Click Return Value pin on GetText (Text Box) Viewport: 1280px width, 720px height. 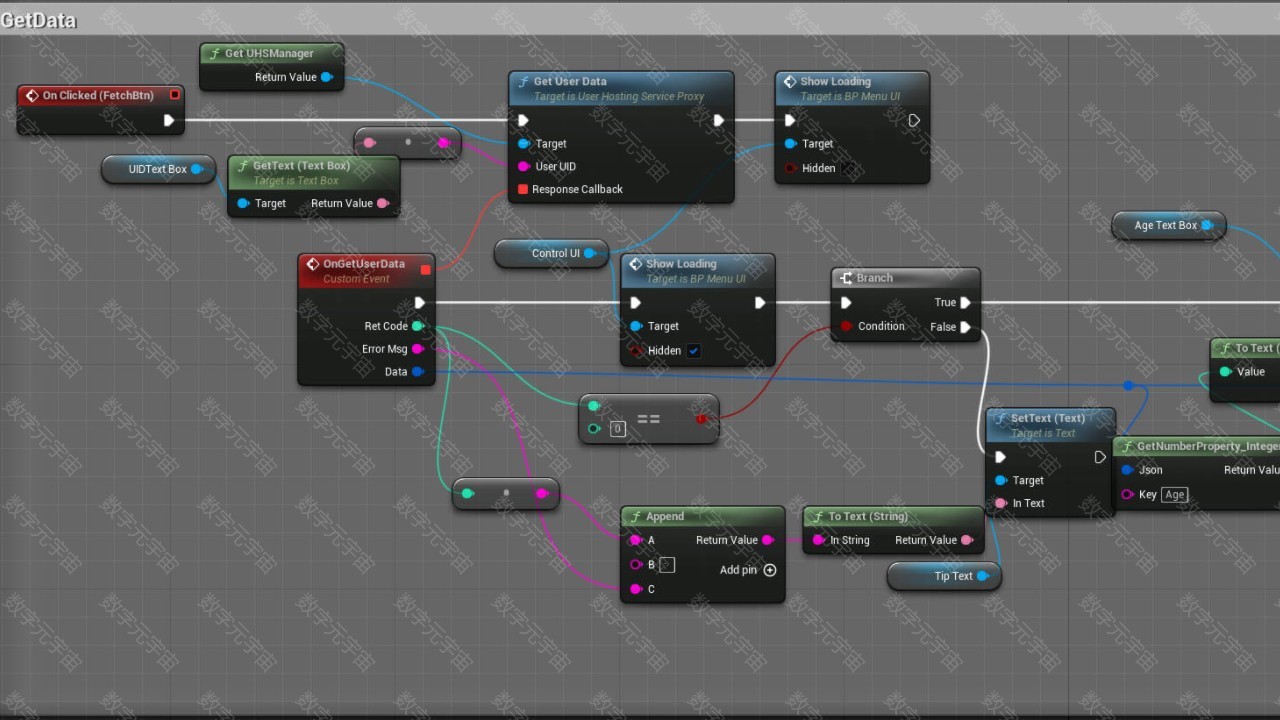(383, 203)
